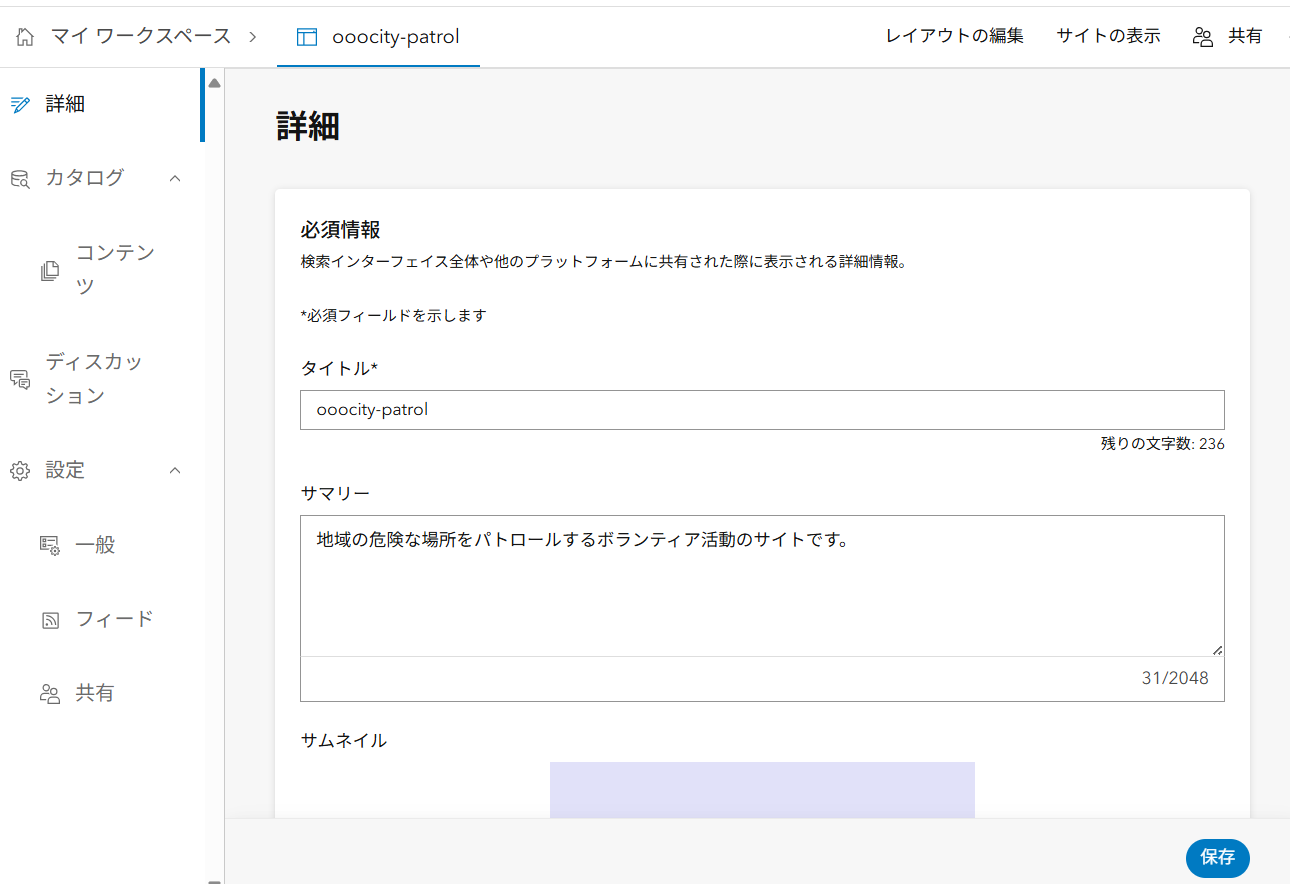Screen dimensions: 1290x884
Task: Select the ooocity-patrol tab
Action: click(378, 37)
